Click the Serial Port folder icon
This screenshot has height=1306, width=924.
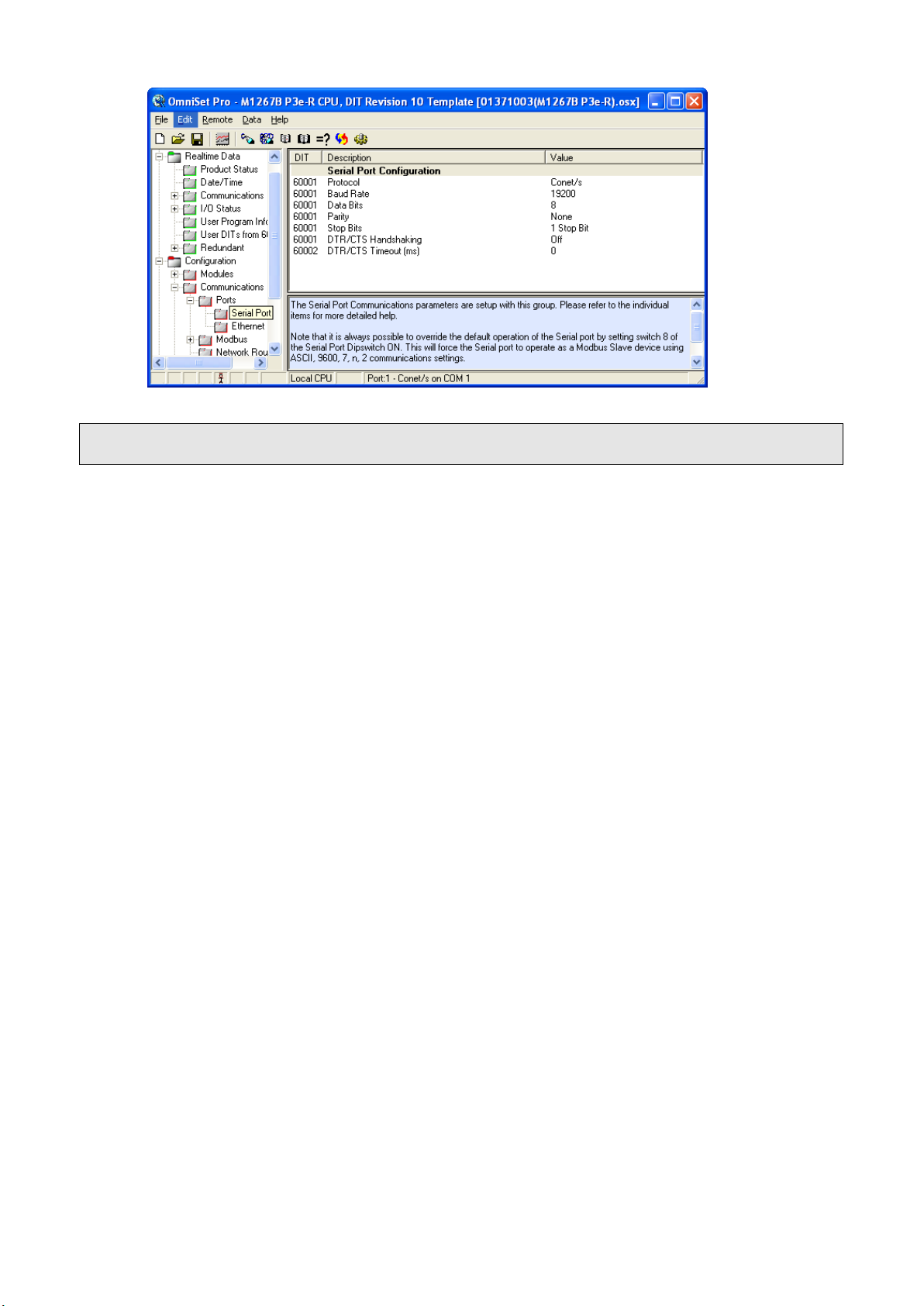tap(221, 313)
